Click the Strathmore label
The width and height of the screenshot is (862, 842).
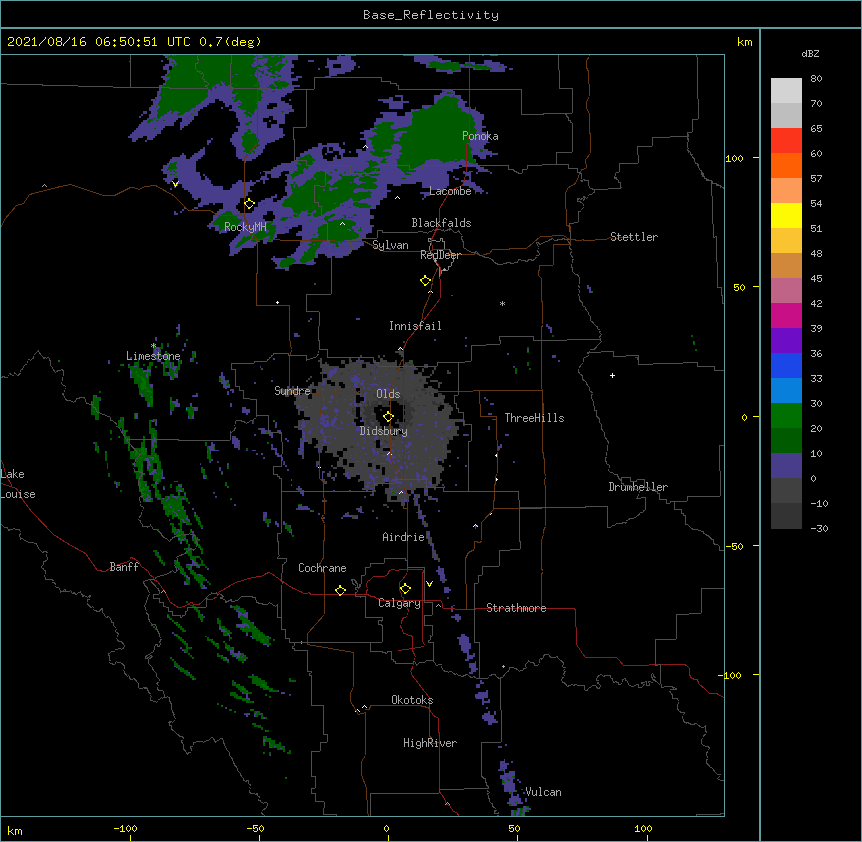516,608
